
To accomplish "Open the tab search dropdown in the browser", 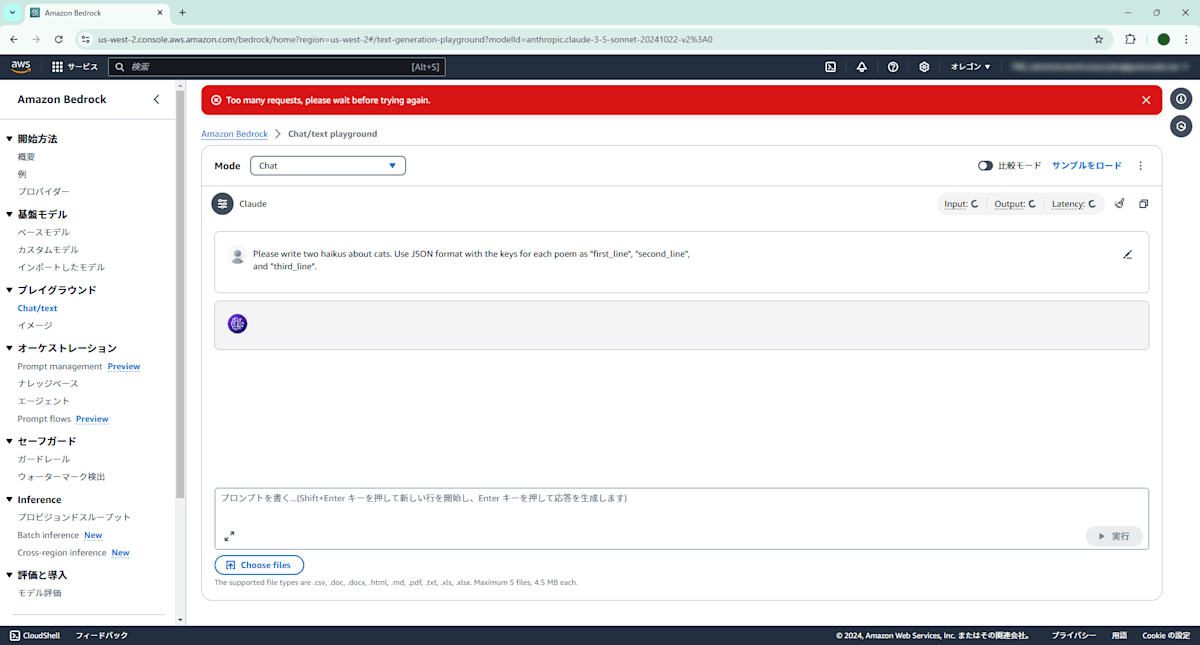I will pos(11,12).
